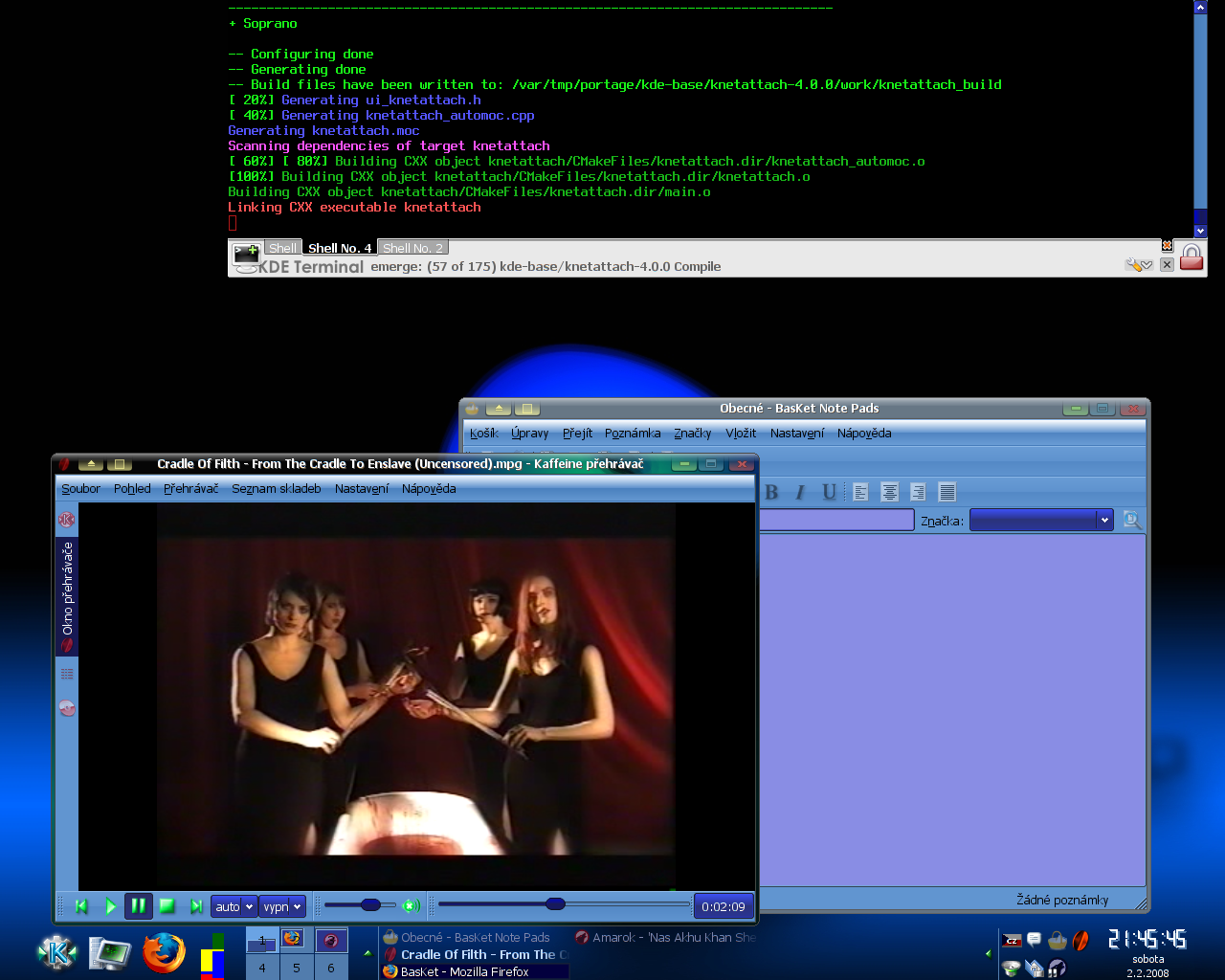Viewport: 1225px width, 980px height.
Task: Click the red lock icon in terminal
Action: click(x=1192, y=256)
